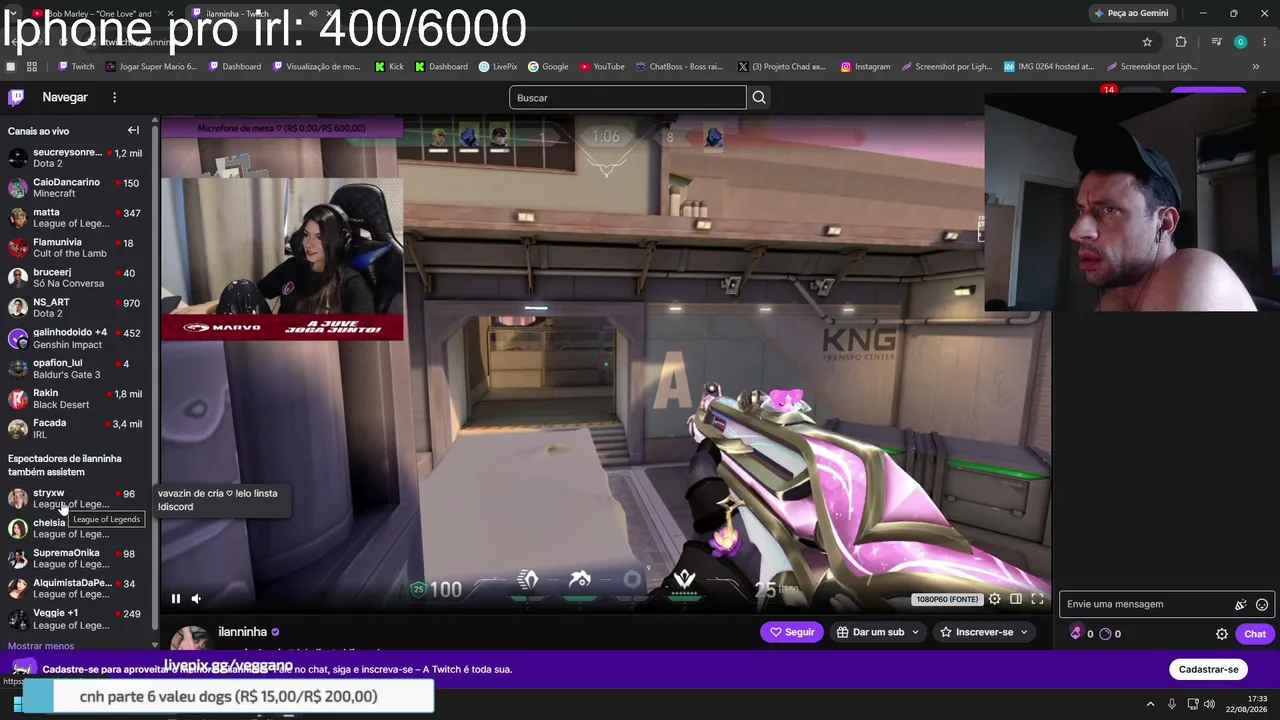Open bruceerj Só Na Conversa channel
This screenshot has height=720, width=1280.
(x=75, y=278)
